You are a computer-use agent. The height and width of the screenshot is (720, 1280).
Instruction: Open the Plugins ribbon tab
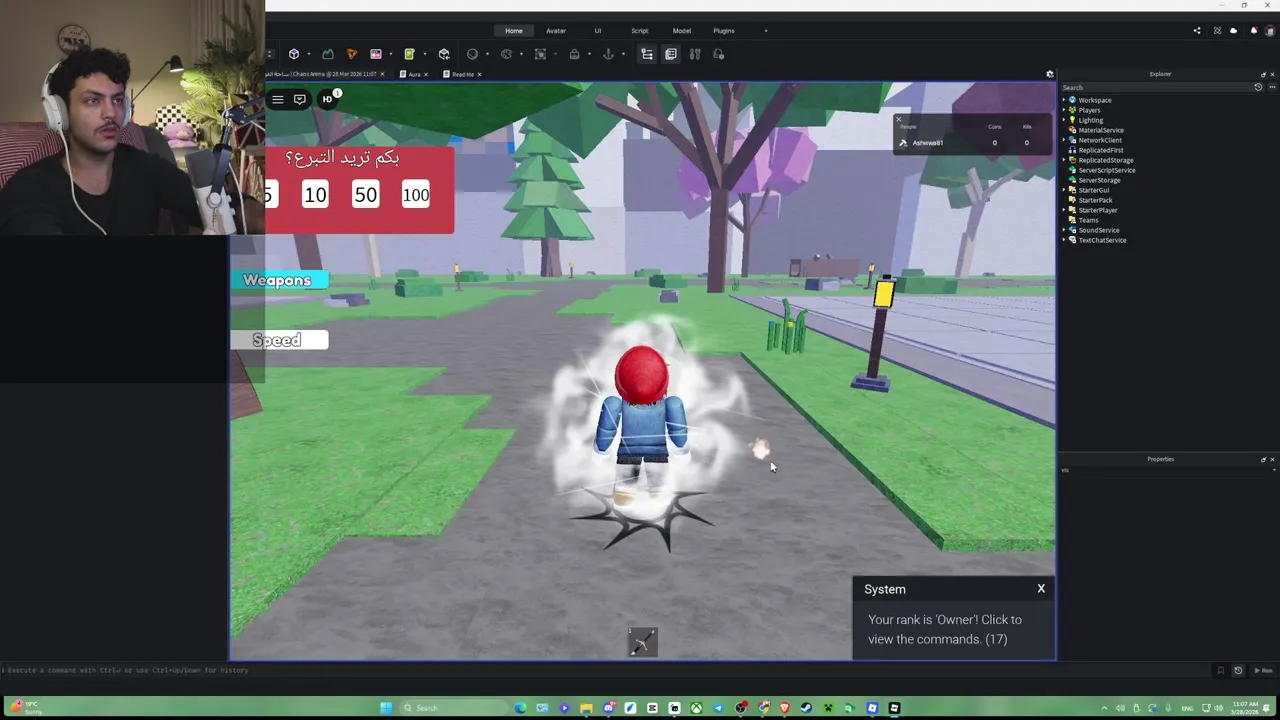coord(724,31)
